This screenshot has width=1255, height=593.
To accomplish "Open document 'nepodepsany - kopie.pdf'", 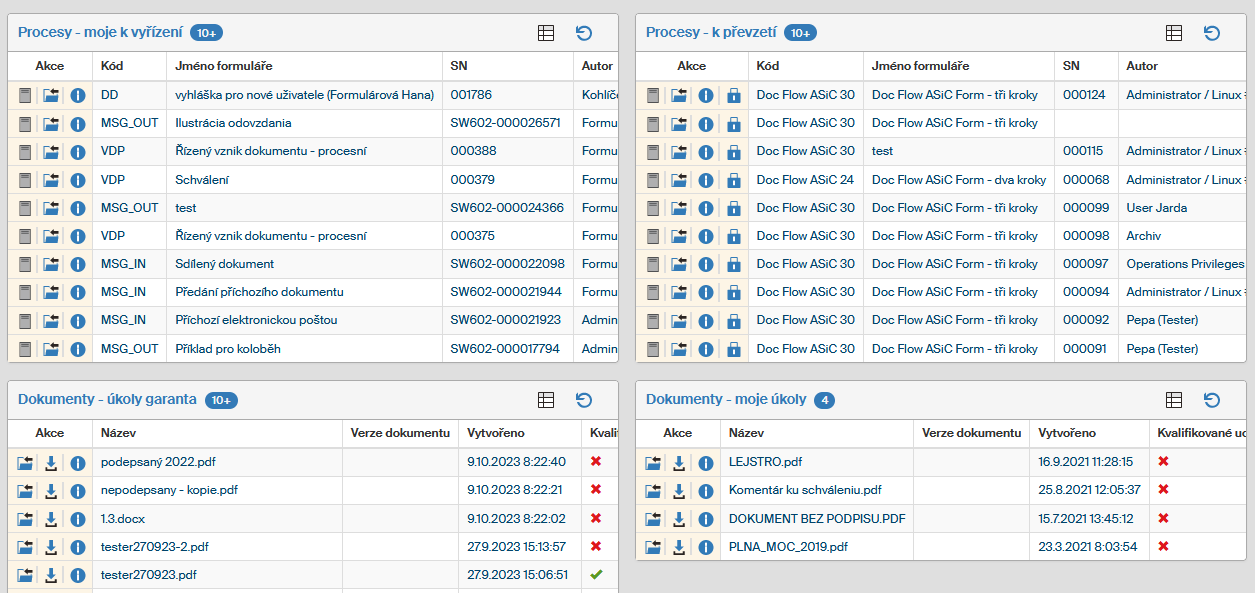I will (x=169, y=490).
